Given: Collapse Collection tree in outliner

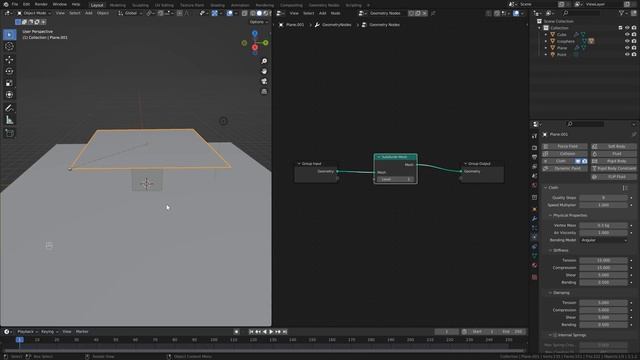Looking at the screenshot, I should click(539, 28).
